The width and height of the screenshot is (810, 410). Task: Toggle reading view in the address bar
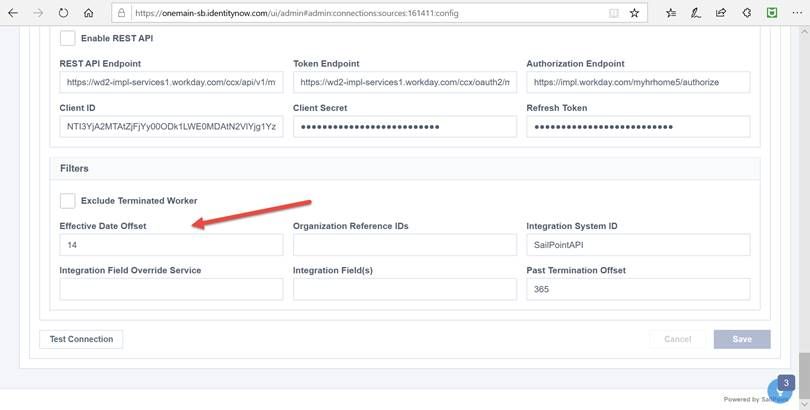point(613,14)
